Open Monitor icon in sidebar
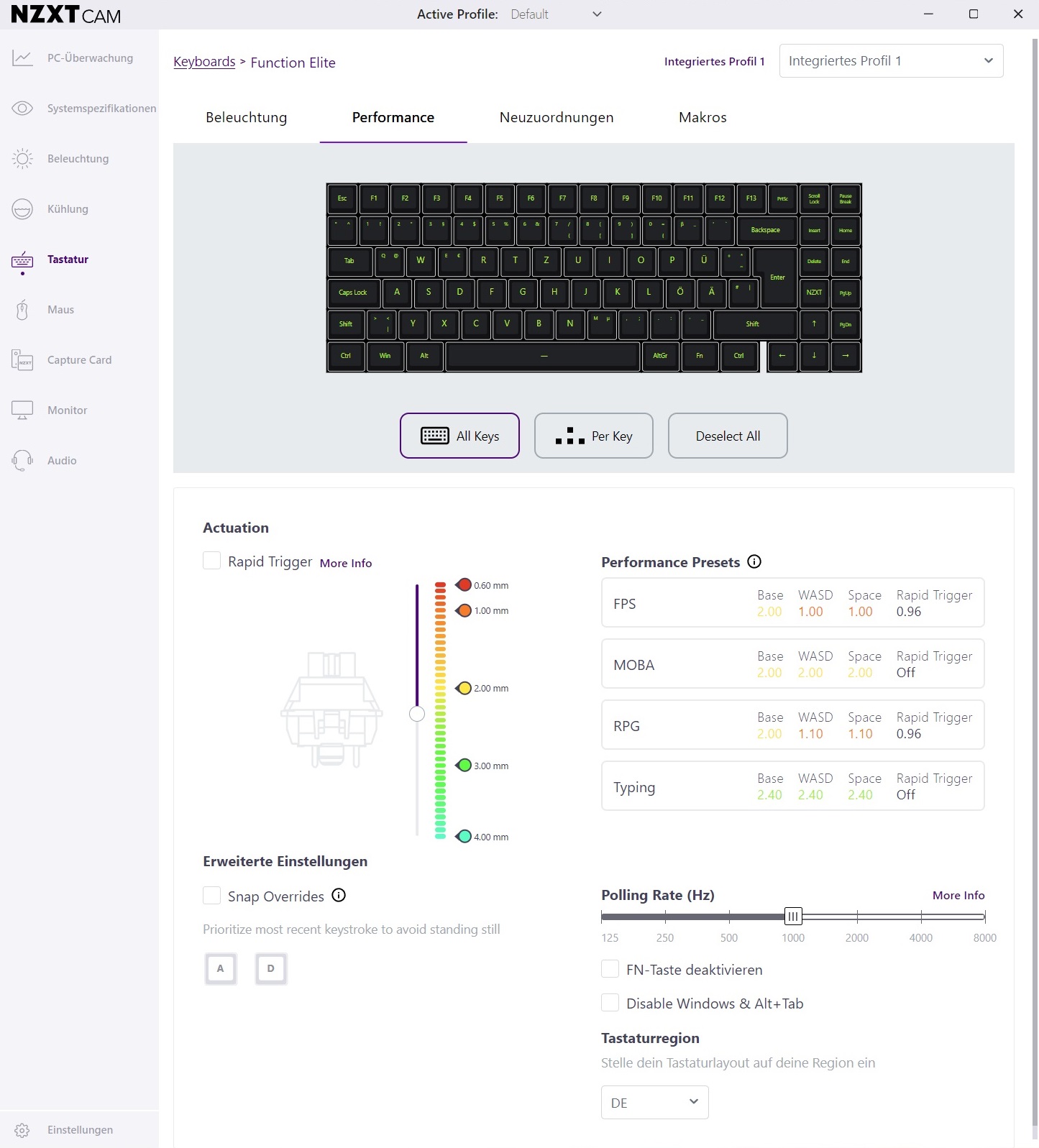Viewport: 1039px width, 1148px height. click(22, 410)
